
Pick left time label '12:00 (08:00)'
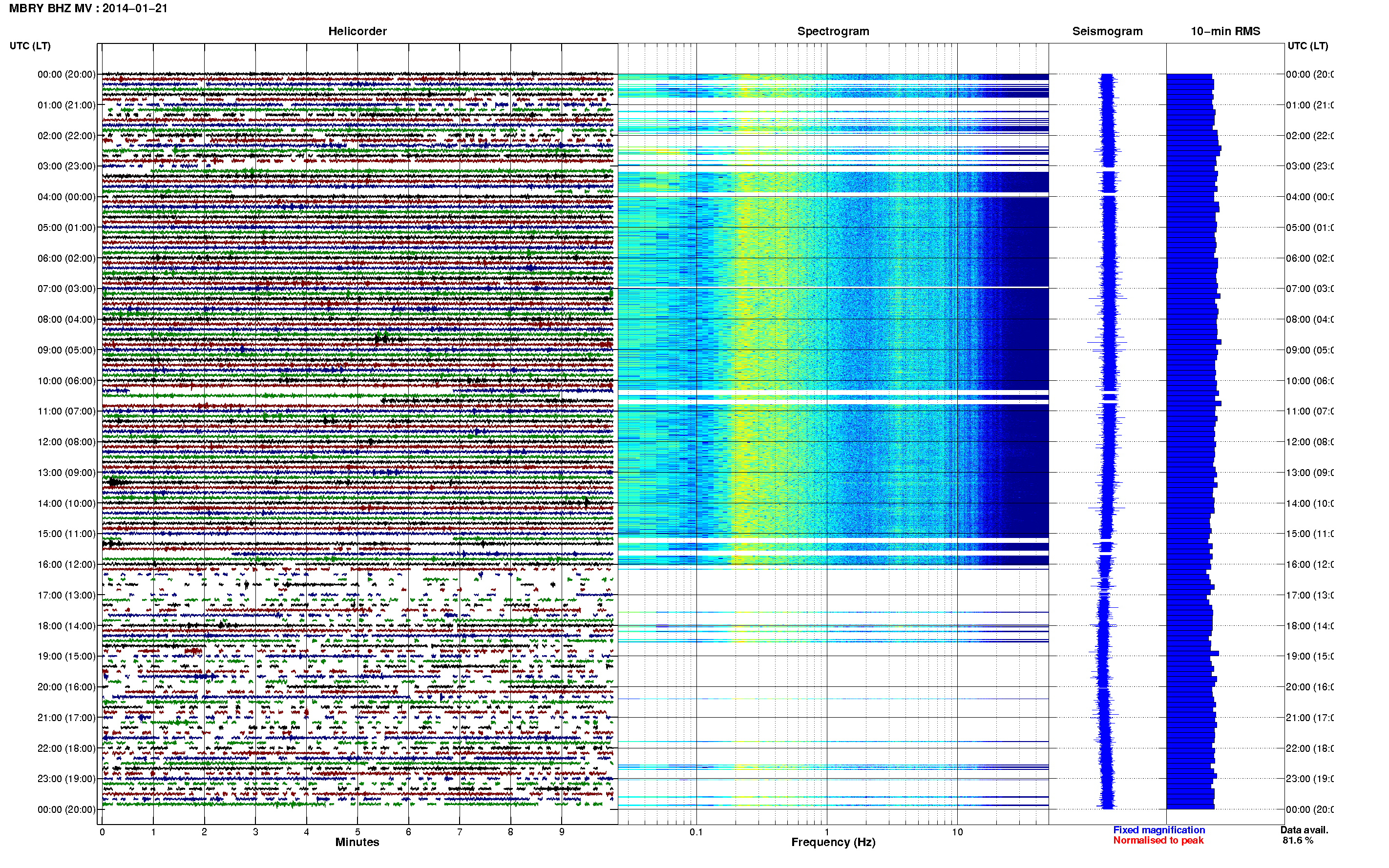pyautogui.click(x=66, y=442)
